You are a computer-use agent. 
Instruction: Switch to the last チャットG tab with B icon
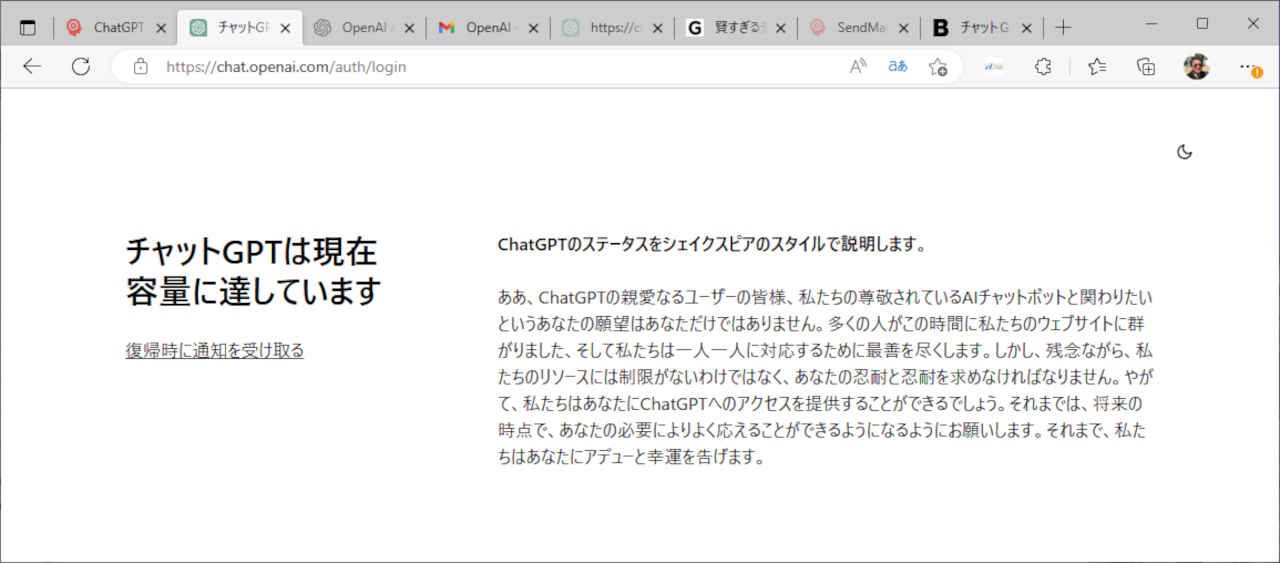(985, 28)
